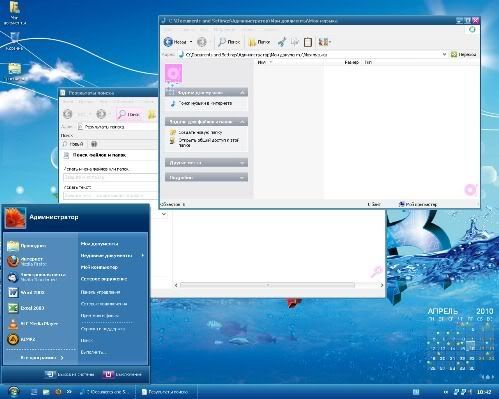Image resolution: width=499 pixels, height=399 pixels.
Task: Open Help and Support (Справка и поддержка) entry
Action: [x=103, y=329]
